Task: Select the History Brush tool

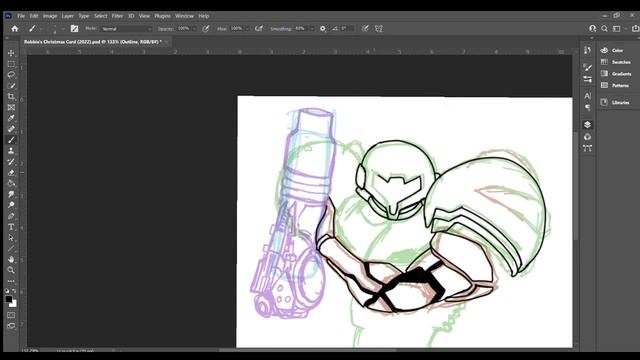Action: click(x=11, y=162)
